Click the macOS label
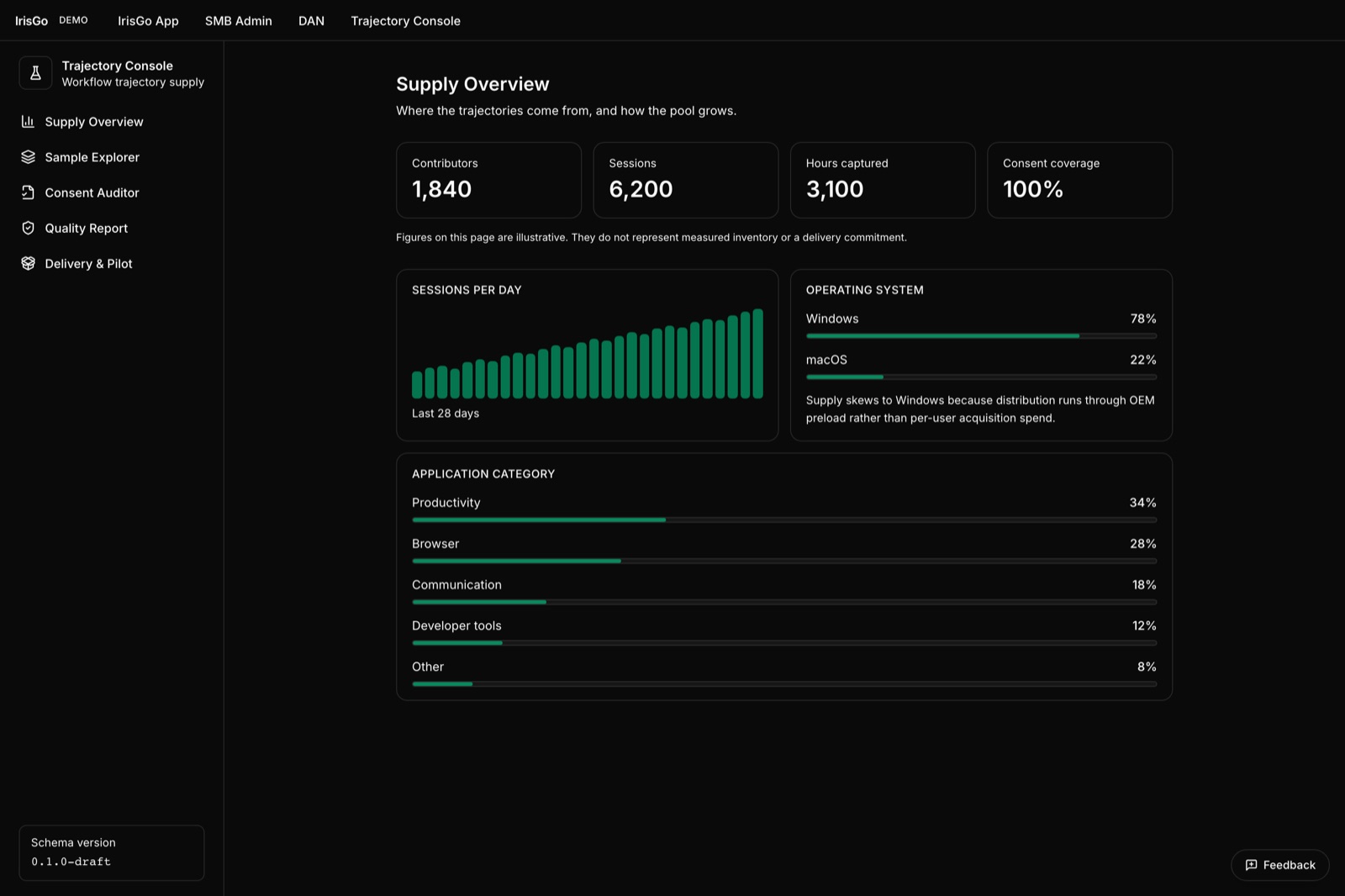Screen dimensions: 1345x896 point(826,360)
